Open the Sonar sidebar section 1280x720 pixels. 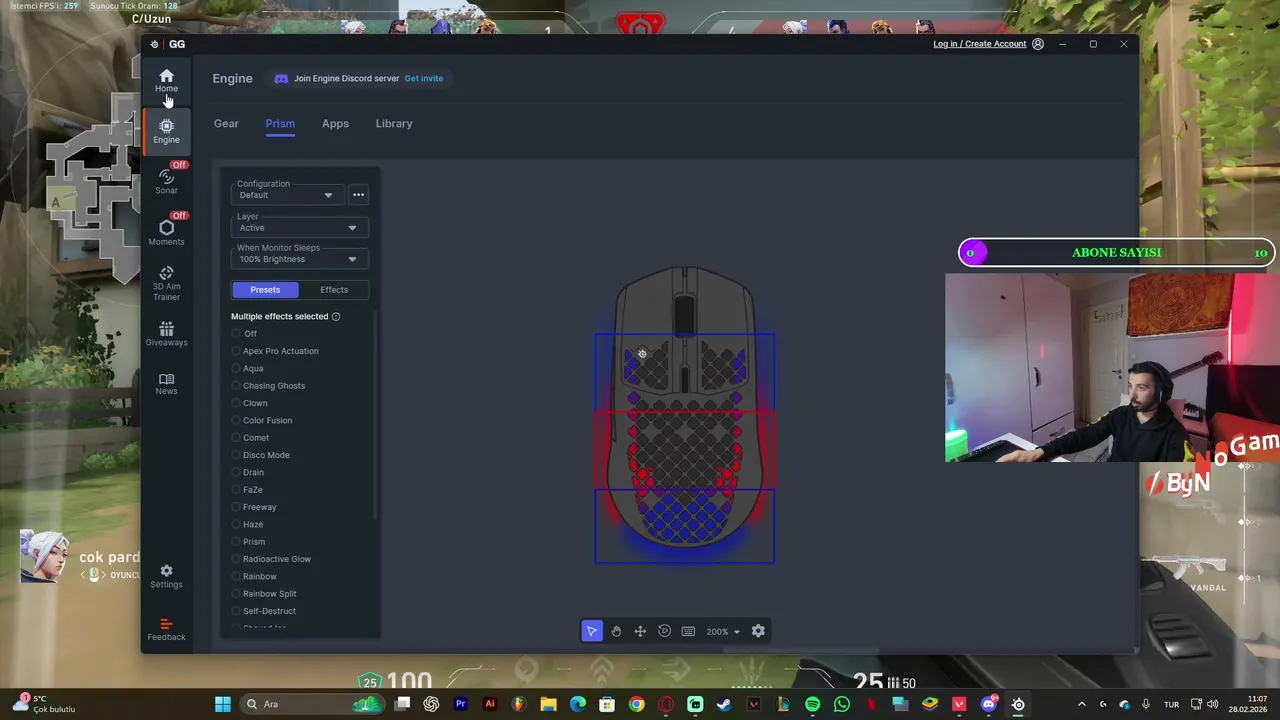[166, 181]
